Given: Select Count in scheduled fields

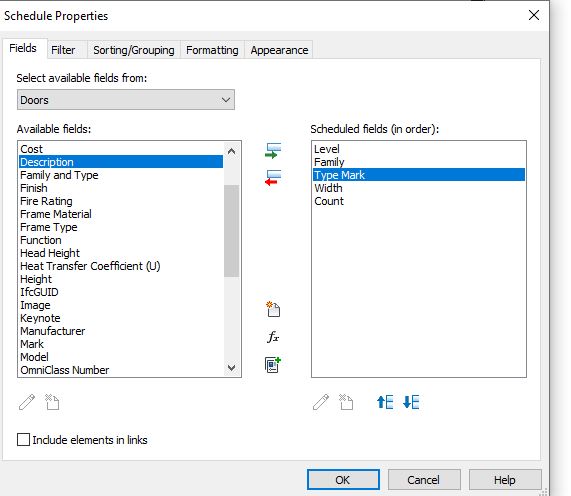Looking at the screenshot, I should point(419,201).
